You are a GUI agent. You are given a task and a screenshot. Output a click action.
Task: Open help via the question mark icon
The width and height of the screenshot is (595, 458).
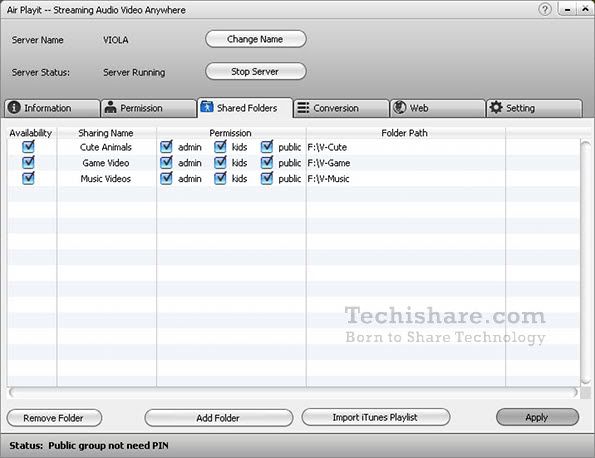pos(545,9)
